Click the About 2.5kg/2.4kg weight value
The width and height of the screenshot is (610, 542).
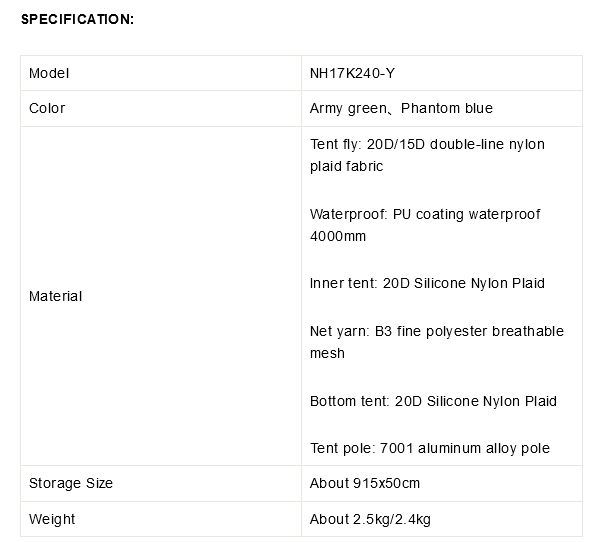coord(370,519)
